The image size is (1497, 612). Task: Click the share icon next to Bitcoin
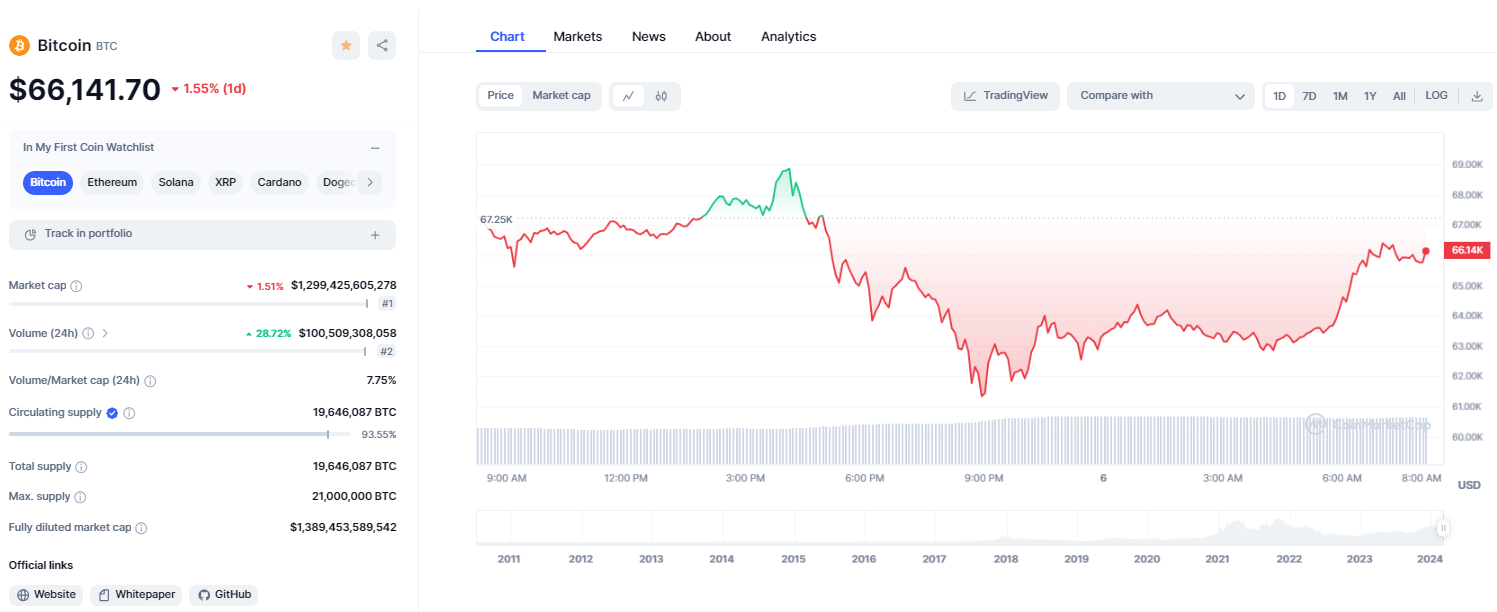(382, 45)
